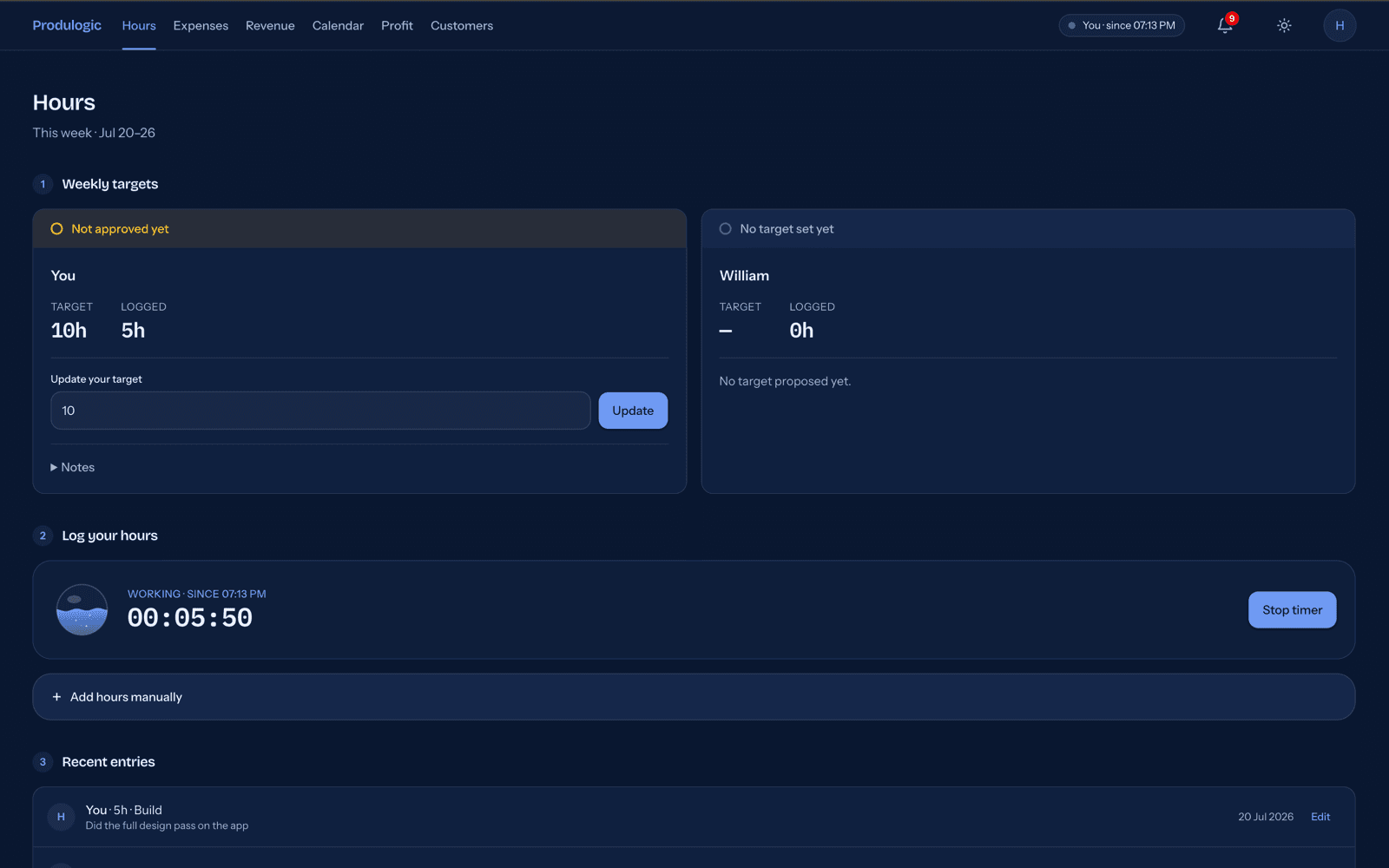Open the You since 07:13 PM status pill
This screenshot has width=1389, height=868.
tap(1122, 25)
